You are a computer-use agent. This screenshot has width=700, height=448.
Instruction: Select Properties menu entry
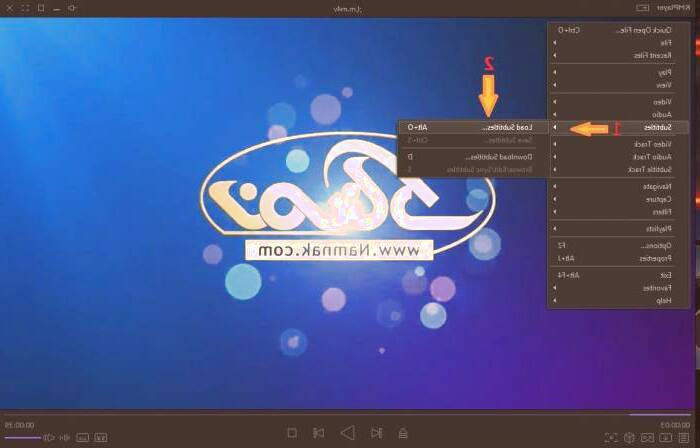click(x=618, y=258)
